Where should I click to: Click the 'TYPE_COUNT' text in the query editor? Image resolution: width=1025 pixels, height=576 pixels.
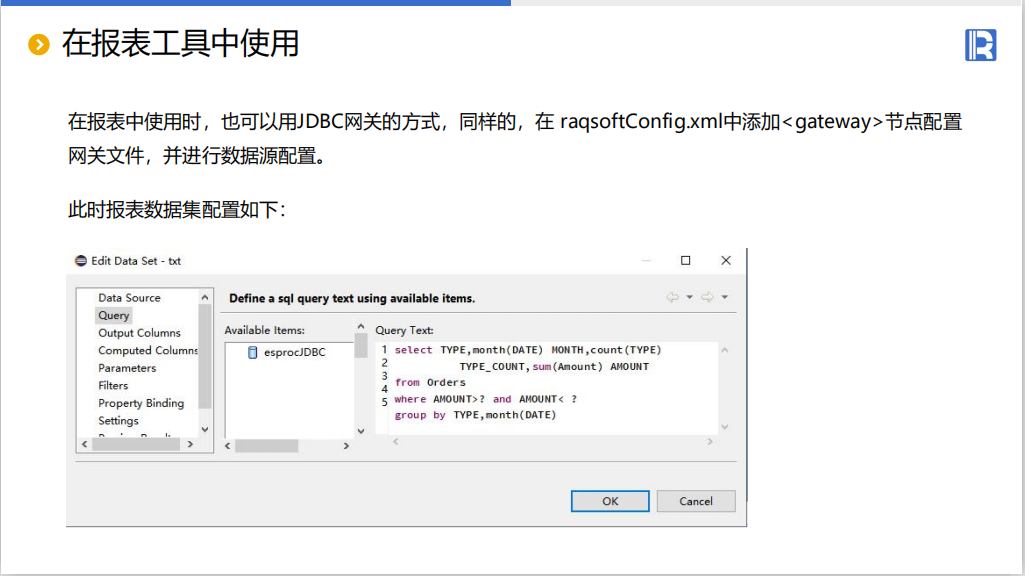tap(492, 367)
